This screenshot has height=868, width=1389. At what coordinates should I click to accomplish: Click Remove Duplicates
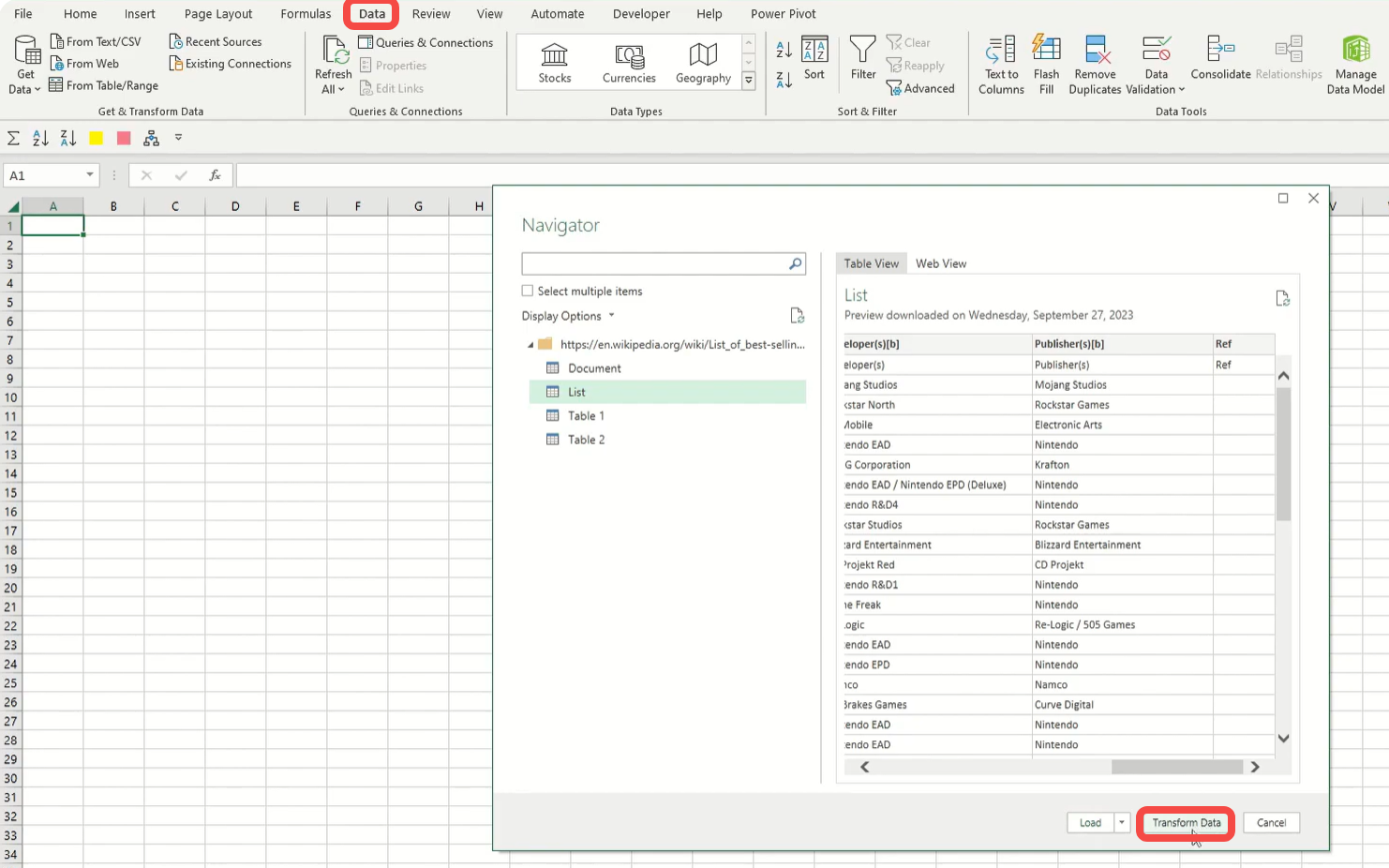(1095, 65)
